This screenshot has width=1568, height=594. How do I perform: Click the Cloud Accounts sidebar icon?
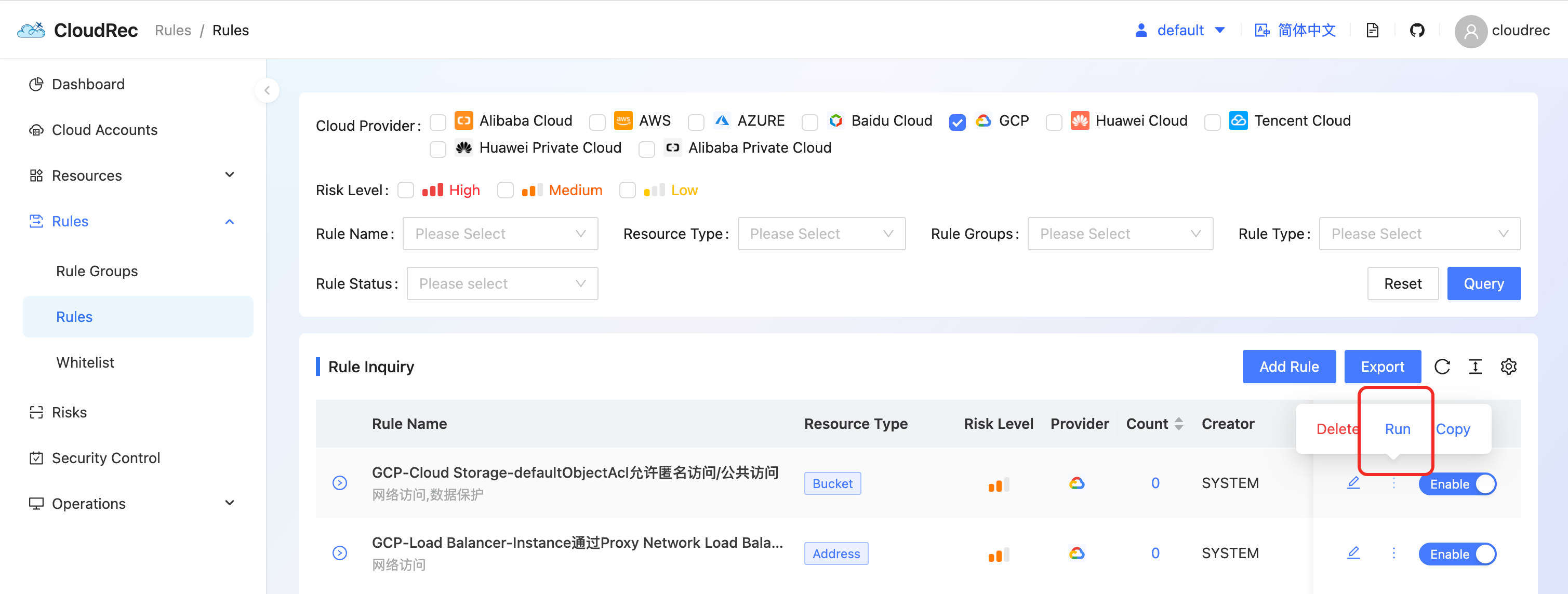pyautogui.click(x=36, y=130)
